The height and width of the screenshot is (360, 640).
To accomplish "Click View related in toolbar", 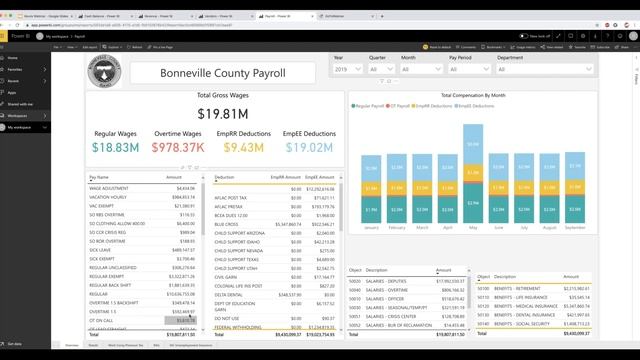I will pos(552,47).
